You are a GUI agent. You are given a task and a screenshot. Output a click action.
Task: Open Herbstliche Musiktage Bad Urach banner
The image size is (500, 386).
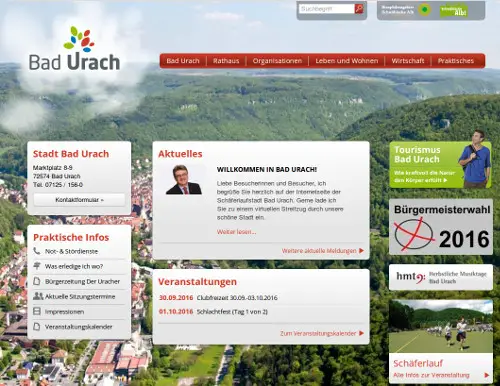tap(441, 277)
